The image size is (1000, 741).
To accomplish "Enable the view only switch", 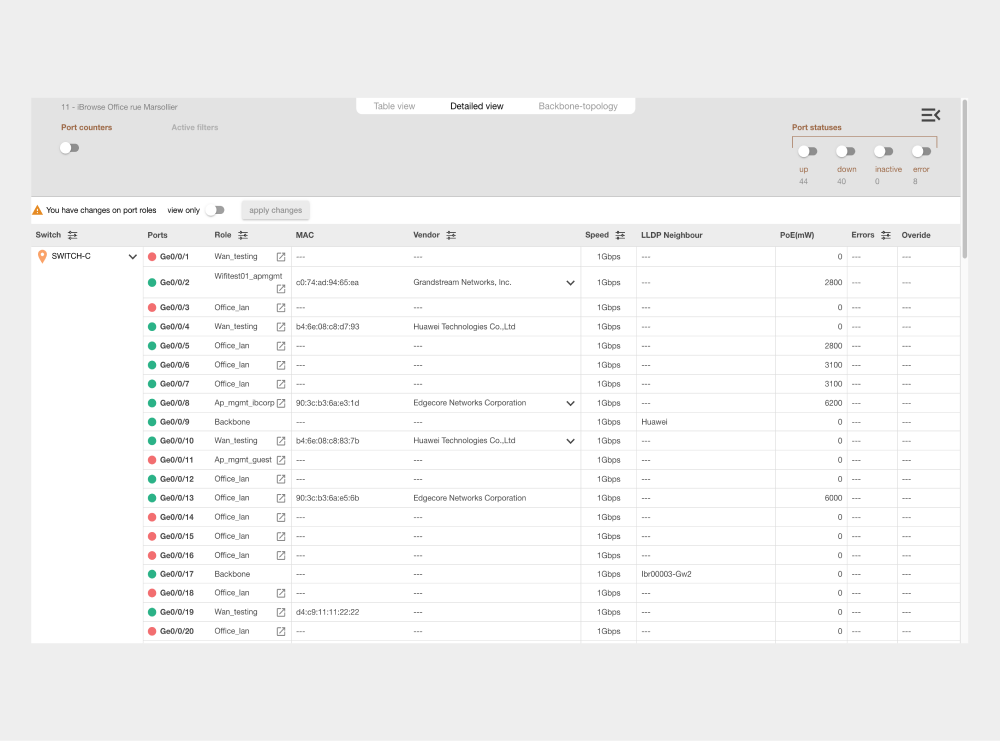I will [215, 210].
